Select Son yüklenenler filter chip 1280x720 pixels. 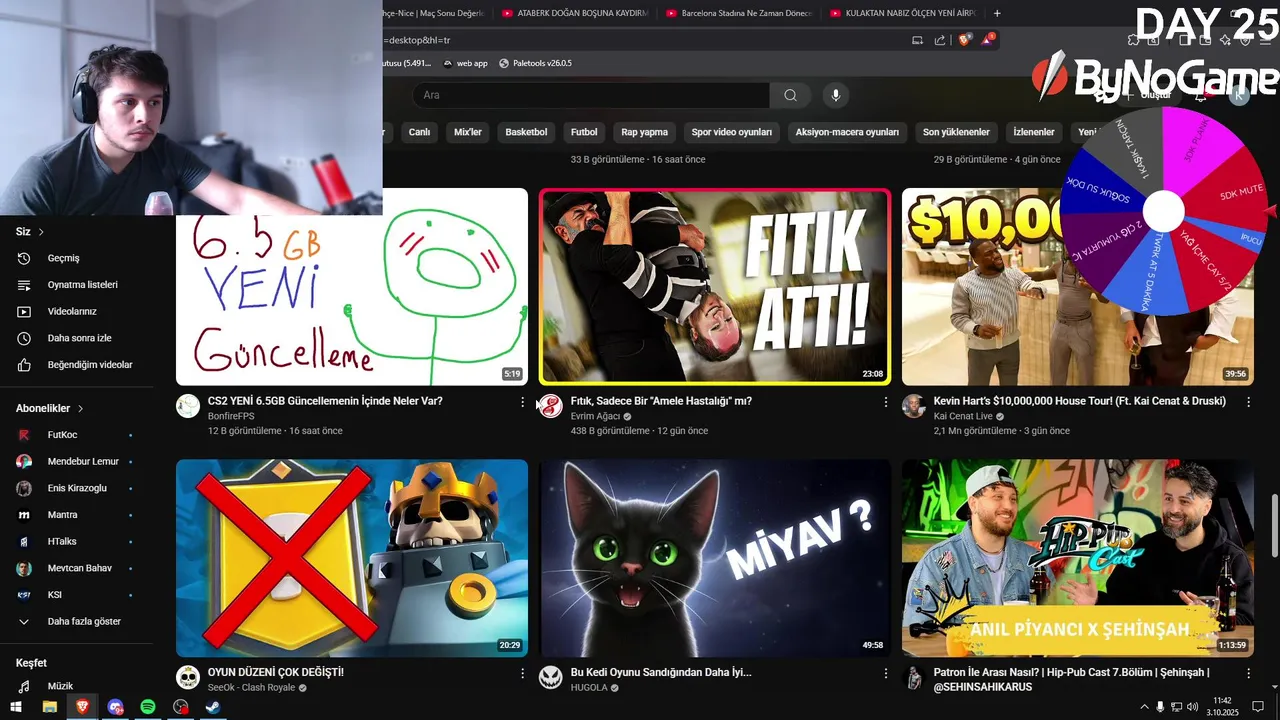pos(956,132)
